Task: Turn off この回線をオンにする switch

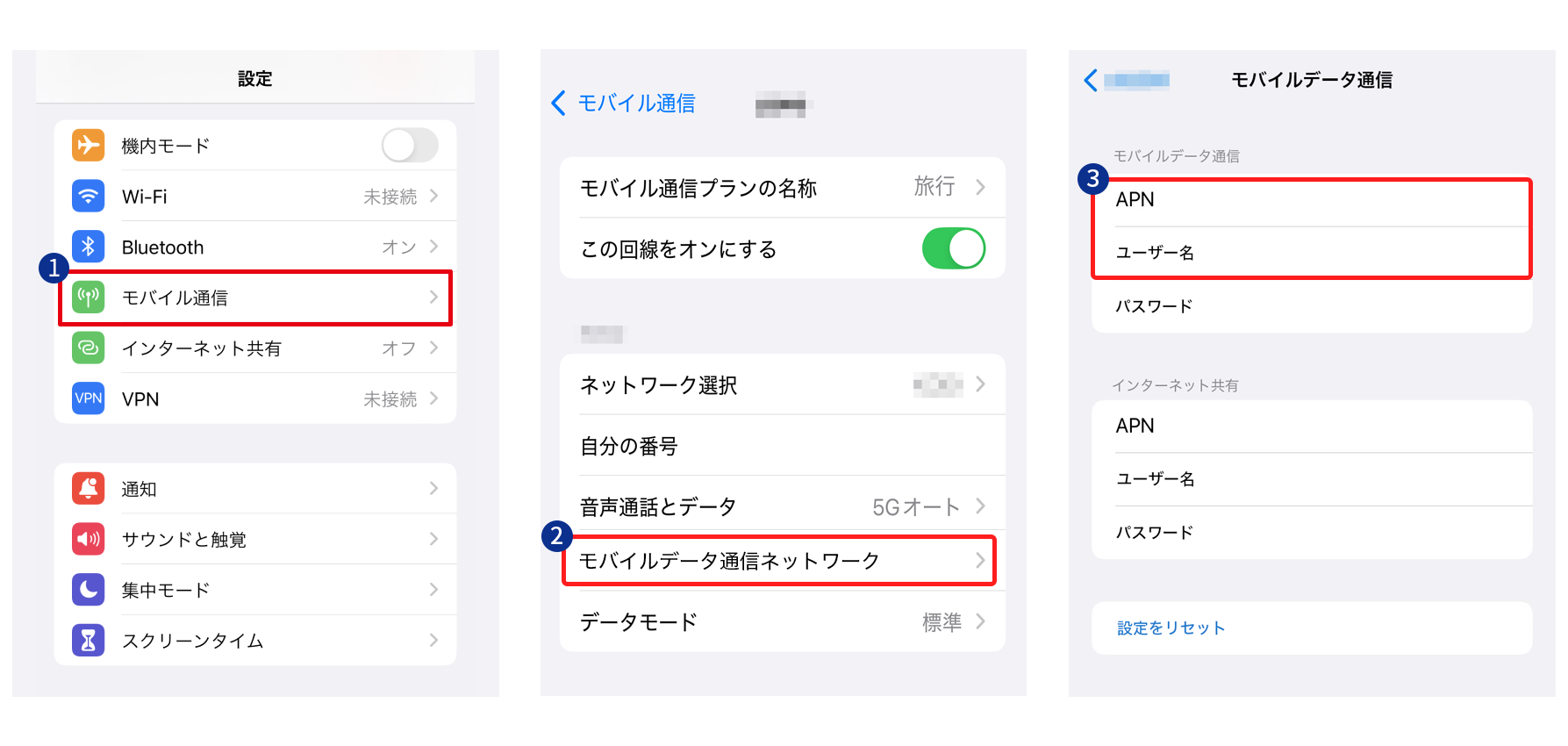Action: [x=954, y=248]
